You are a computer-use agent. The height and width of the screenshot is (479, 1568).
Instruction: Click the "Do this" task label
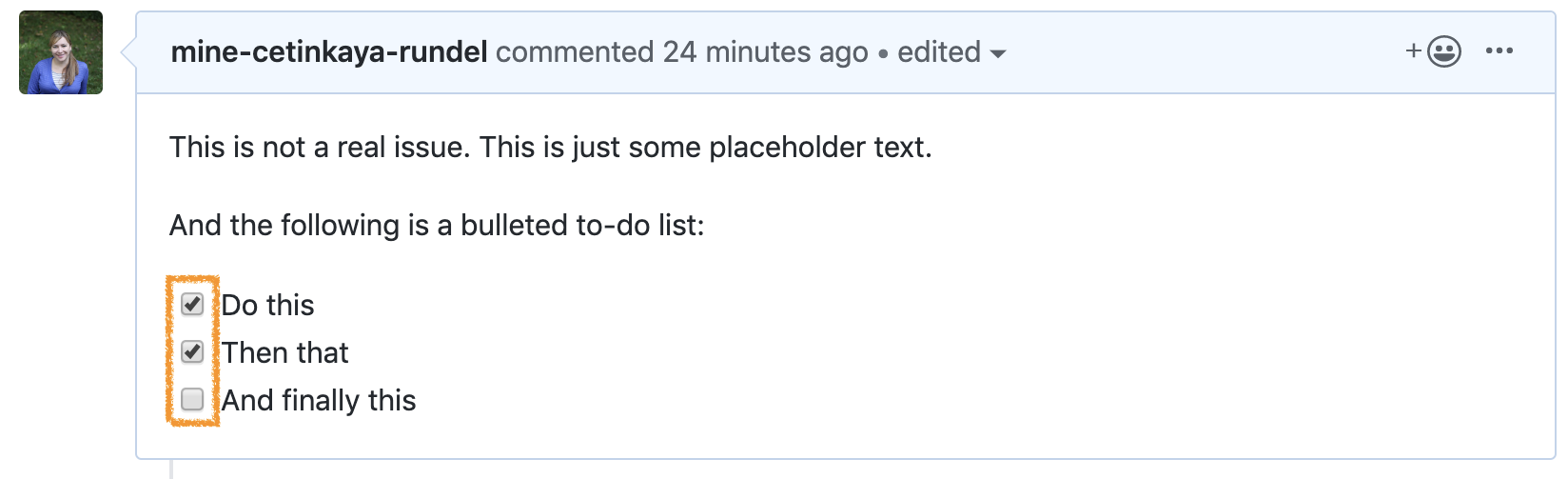[x=268, y=305]
